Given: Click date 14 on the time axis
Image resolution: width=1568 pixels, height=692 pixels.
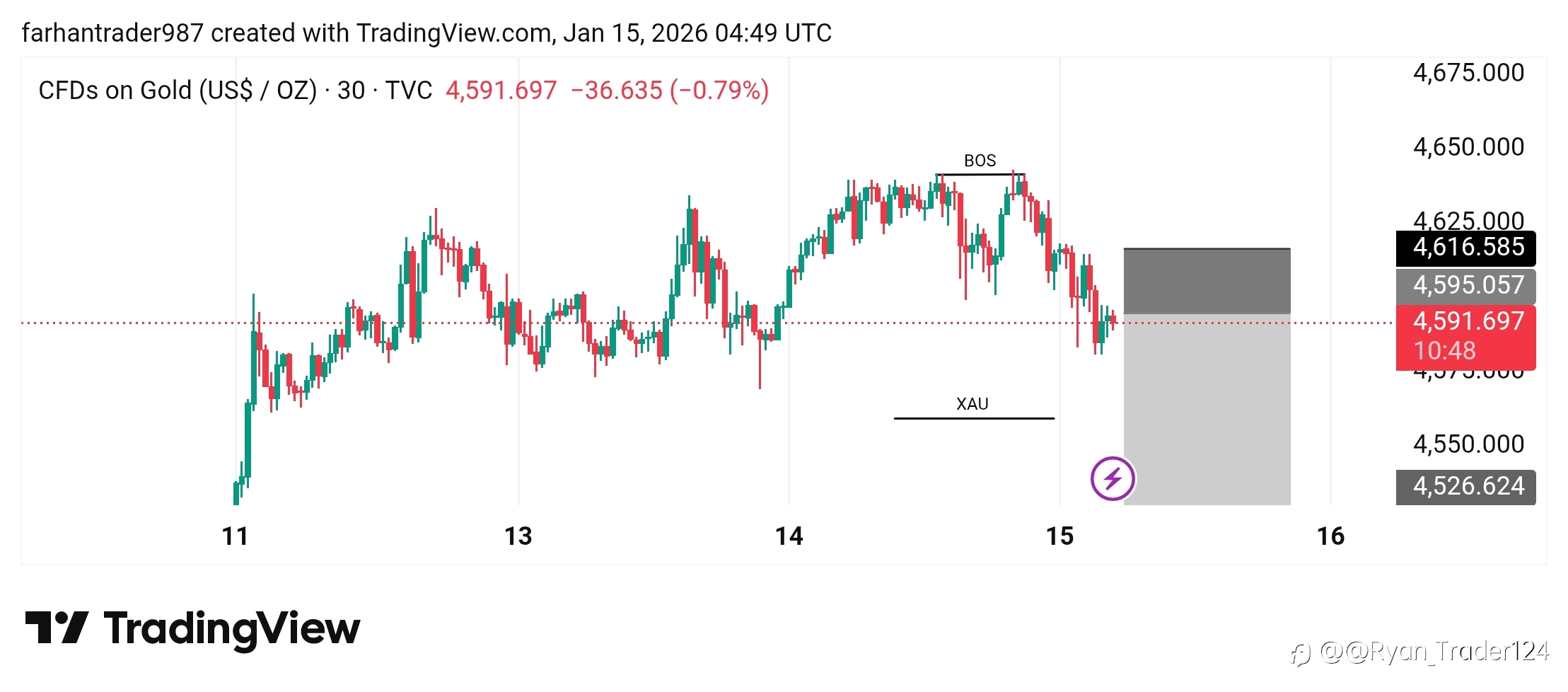Looking at the screenshot, I should coord(789,536).
